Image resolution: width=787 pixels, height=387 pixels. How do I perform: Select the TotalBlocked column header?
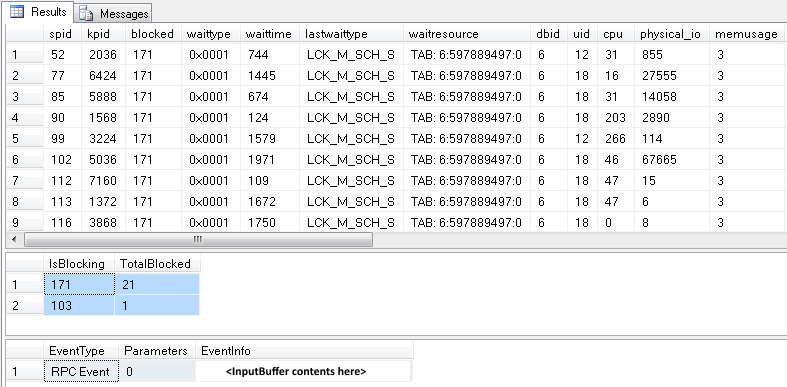pos(157,264)
